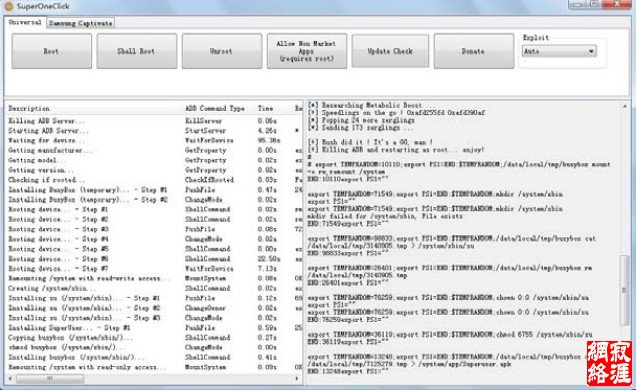Image resolution: width=637 pixels, height=391 pixels.
Task: Click the list scroll-right arrow
Action: tap(297, 378)
